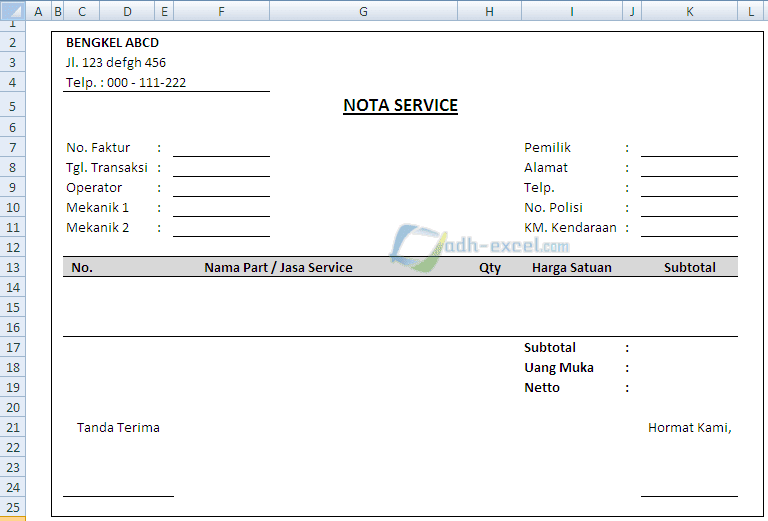The image size is (768, 521).
Task: Click the Operator entry cell
Action: pos(221,188)
